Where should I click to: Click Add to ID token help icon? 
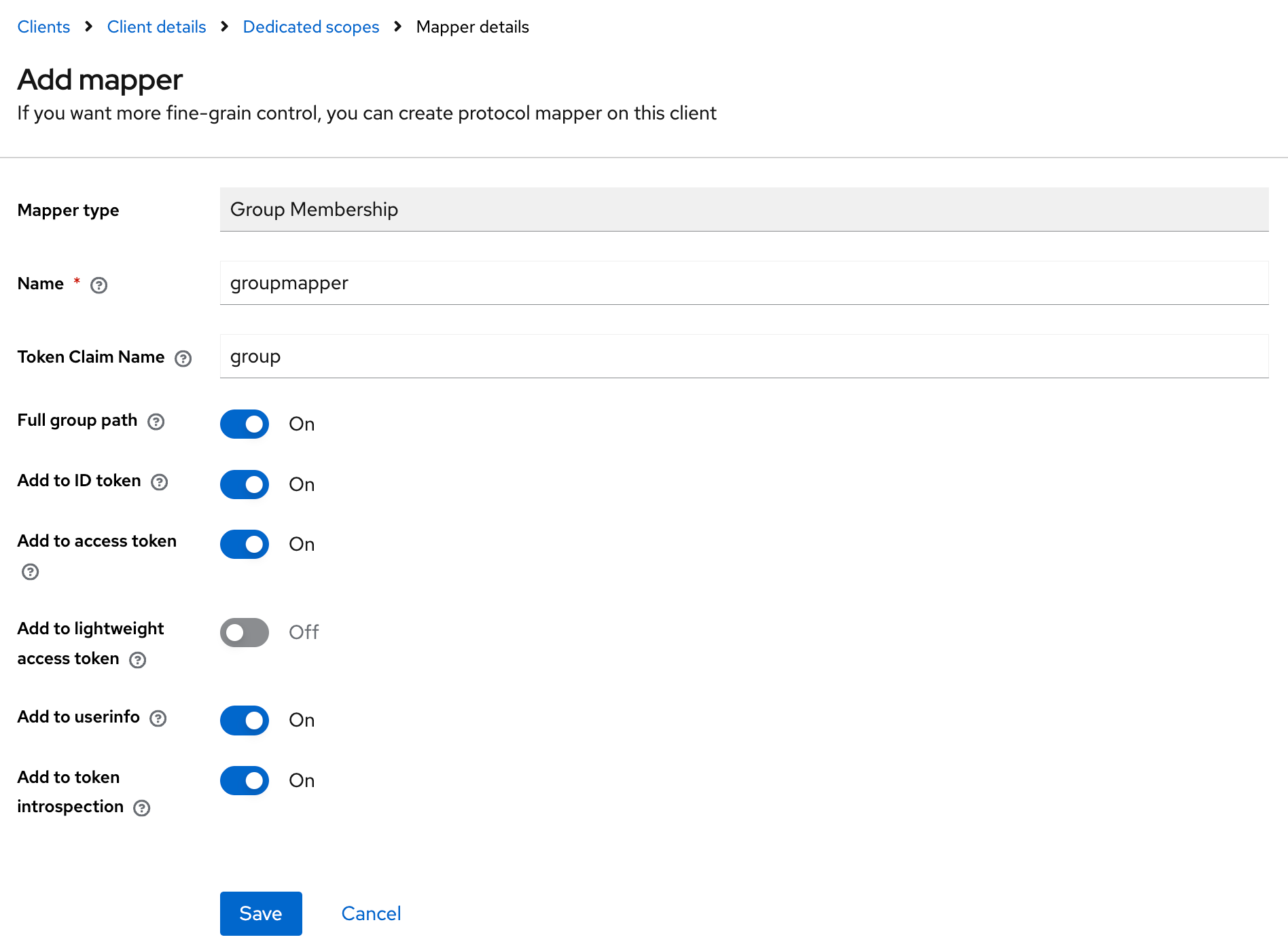pyautogui.click(x=160, y=482)
